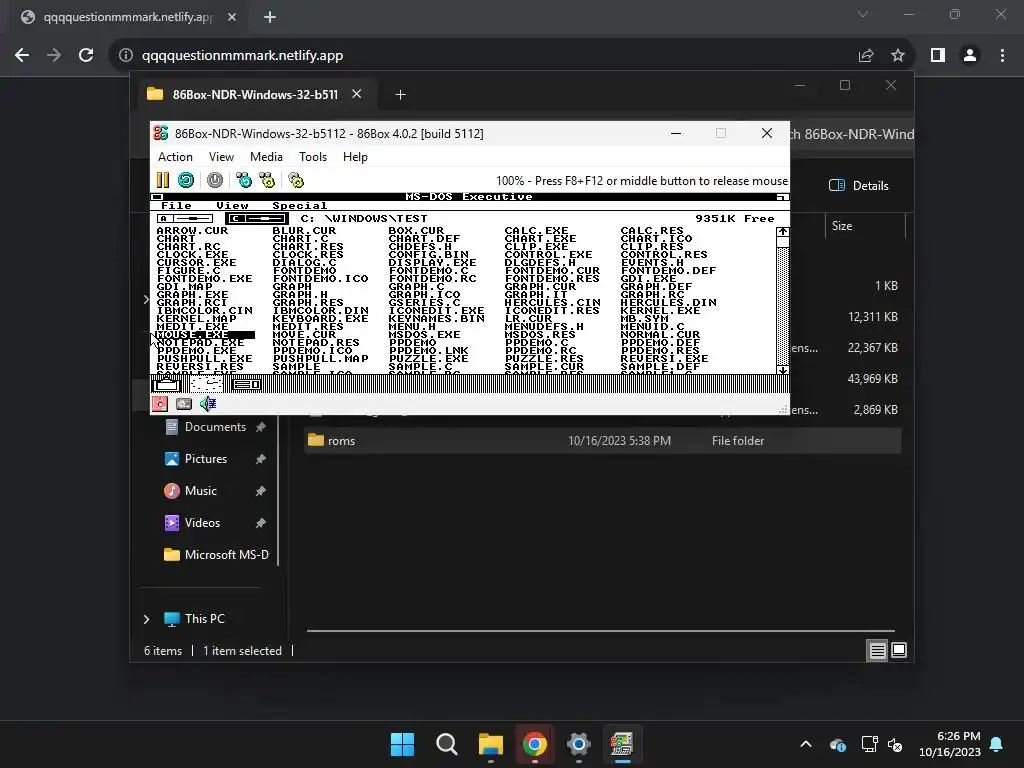Click the MS-DOS Executive zoom box icon

point(782,197)
